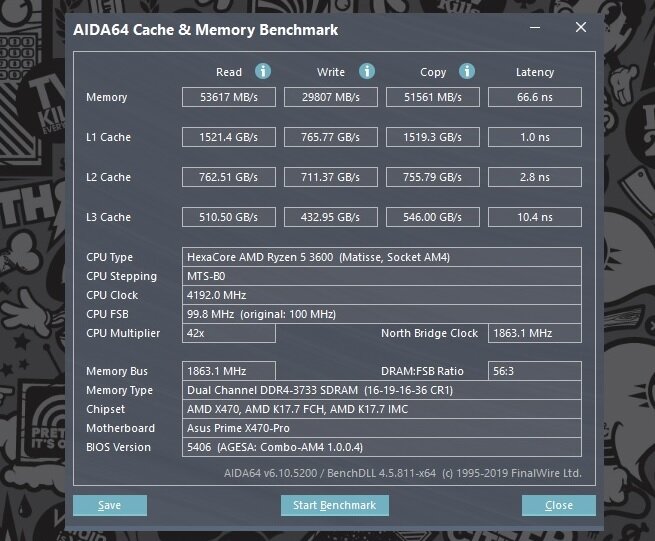Click the Read info icon
Image resolution: width=655 pixels, height=541 pixels.
click(x=263, y=72)
